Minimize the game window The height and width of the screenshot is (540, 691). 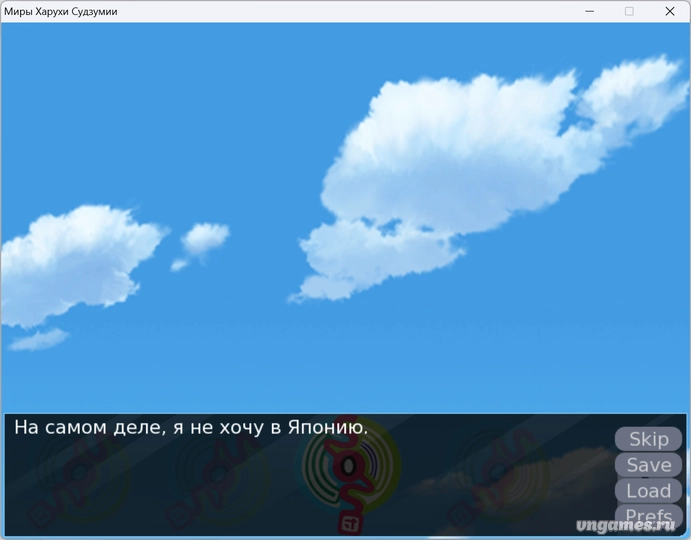tap(589, 11)
